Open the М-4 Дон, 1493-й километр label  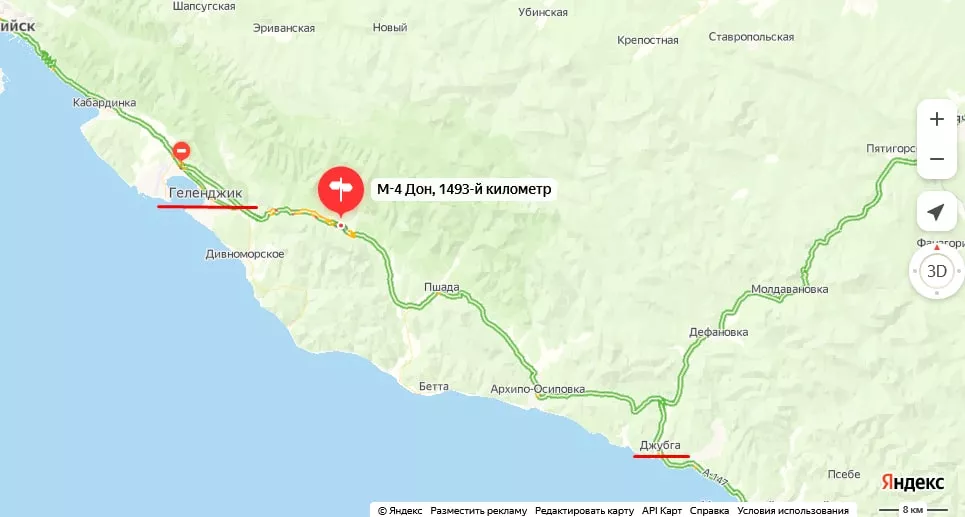point(464,189)
